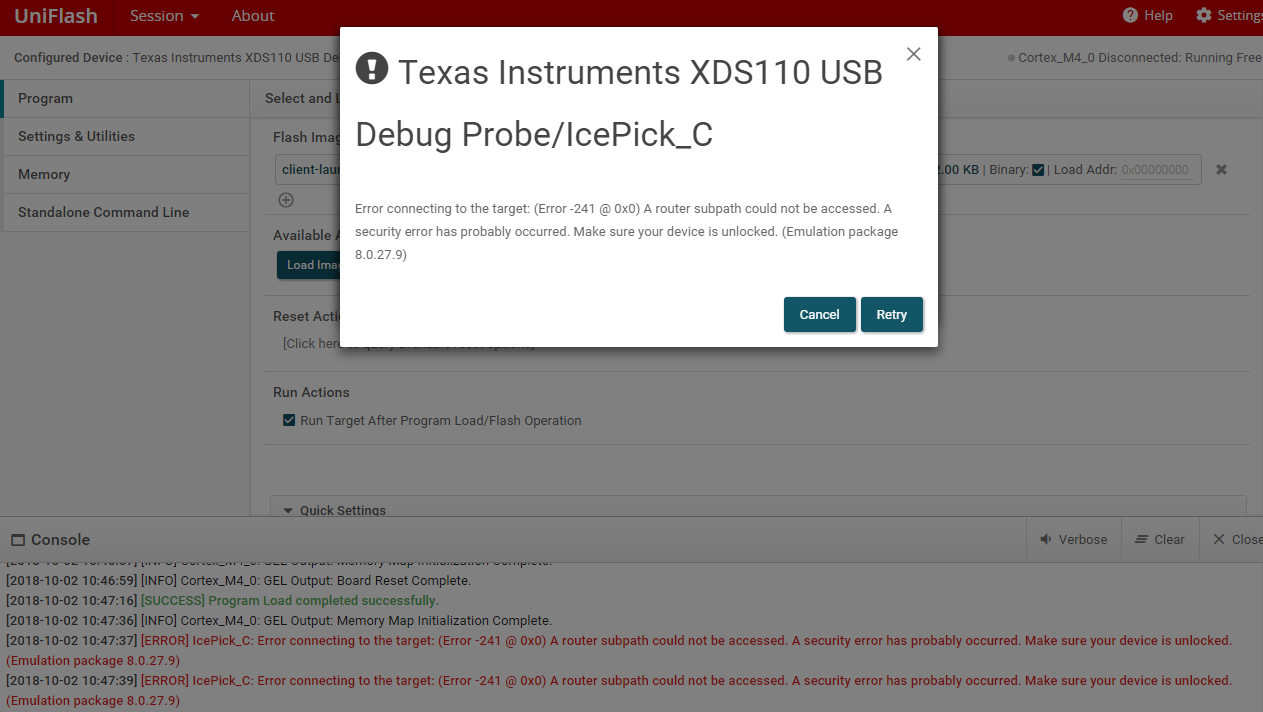
Task: Retry connecting to the target
Action: pos(891,314)
